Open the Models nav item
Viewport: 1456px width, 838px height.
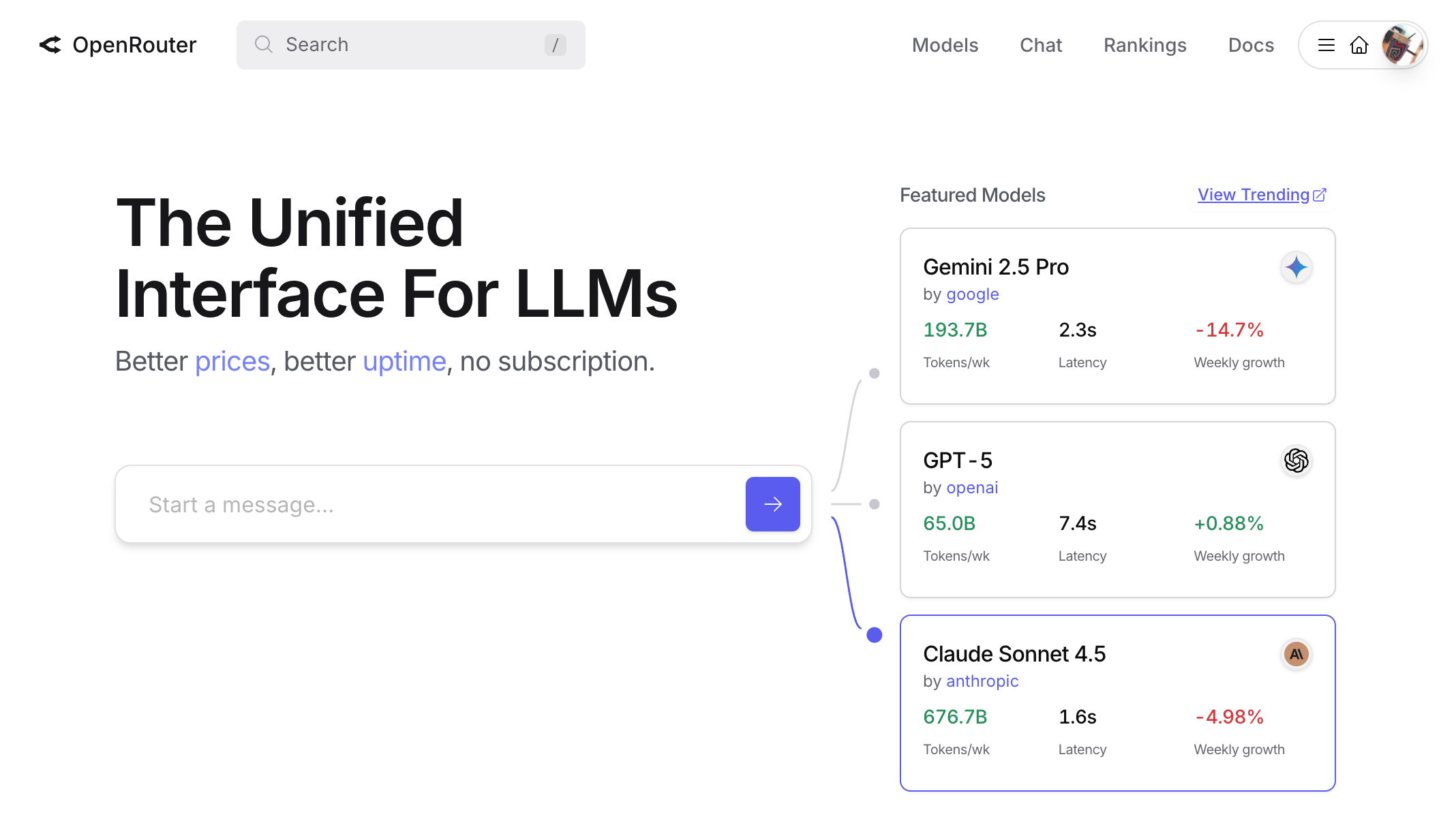tap(945, 45)
